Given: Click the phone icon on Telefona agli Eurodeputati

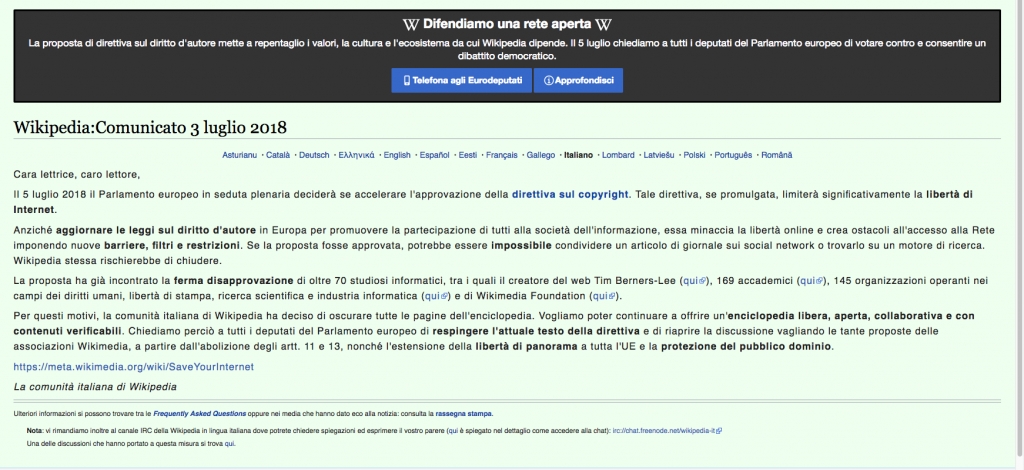Looking at the screenshot, I should tap(406, 80).
